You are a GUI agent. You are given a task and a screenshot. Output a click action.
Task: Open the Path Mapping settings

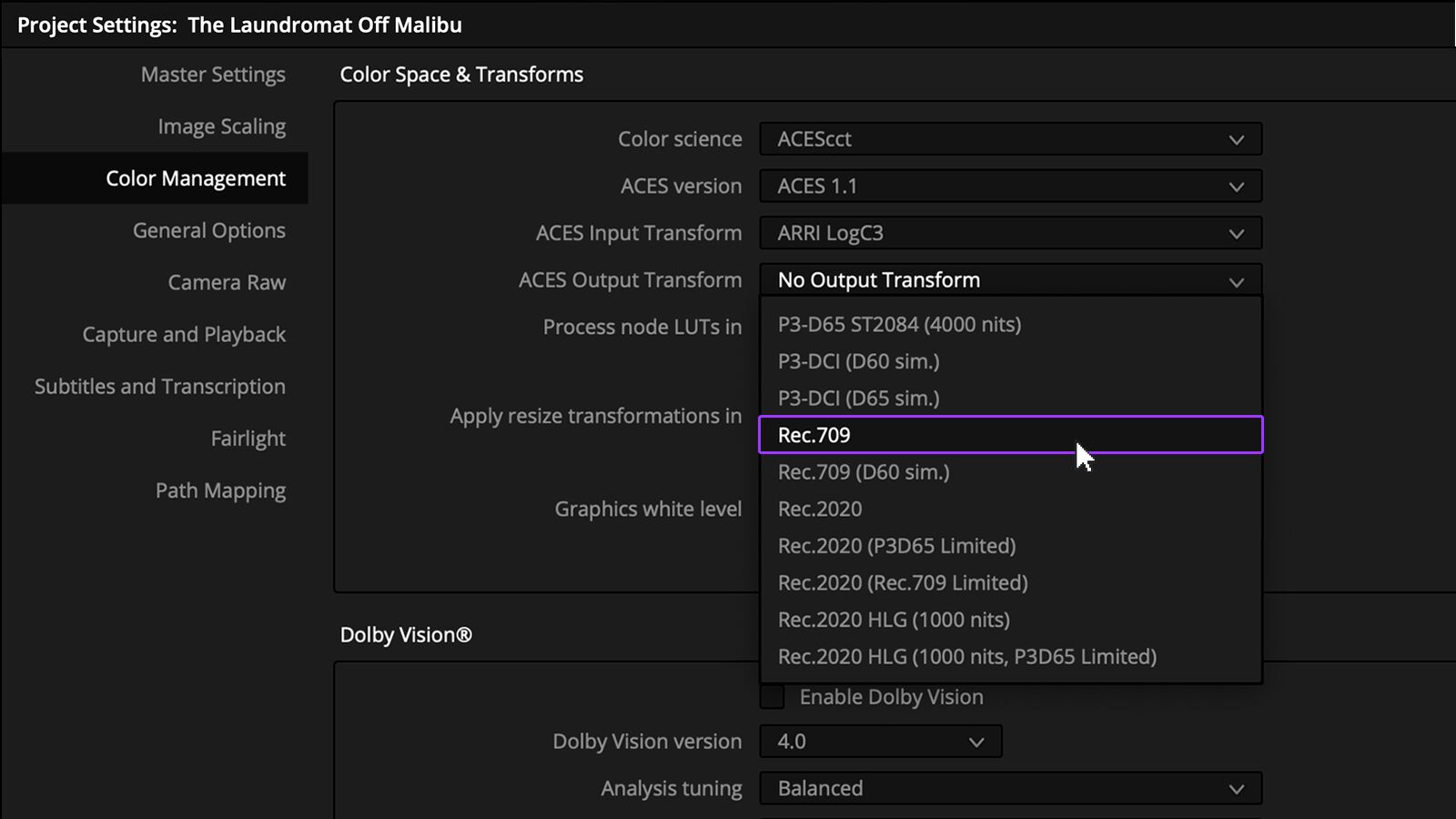click(x=220, y=490)
